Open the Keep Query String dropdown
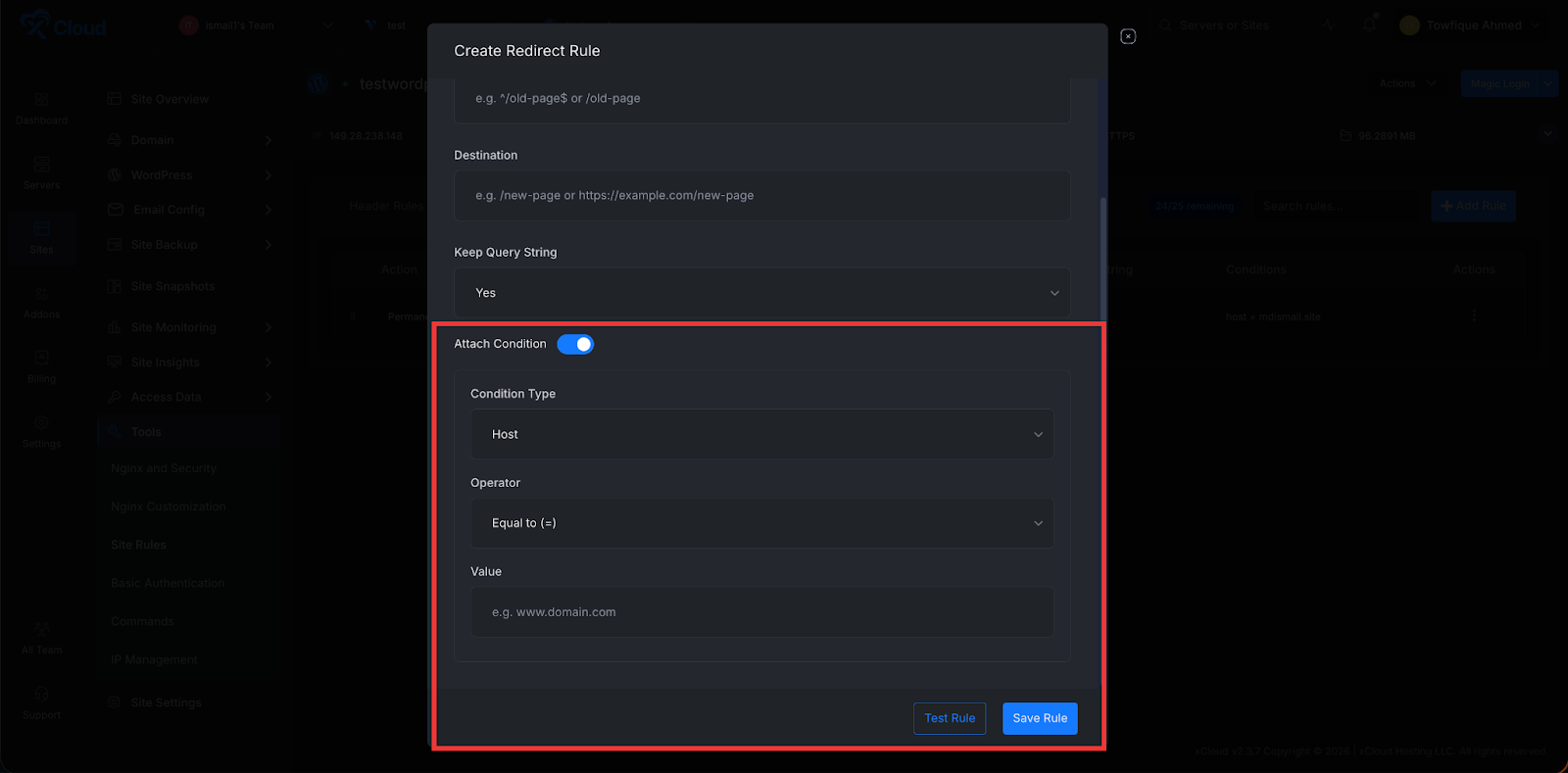The image size is (1568, 773). [x=762, y=292]
